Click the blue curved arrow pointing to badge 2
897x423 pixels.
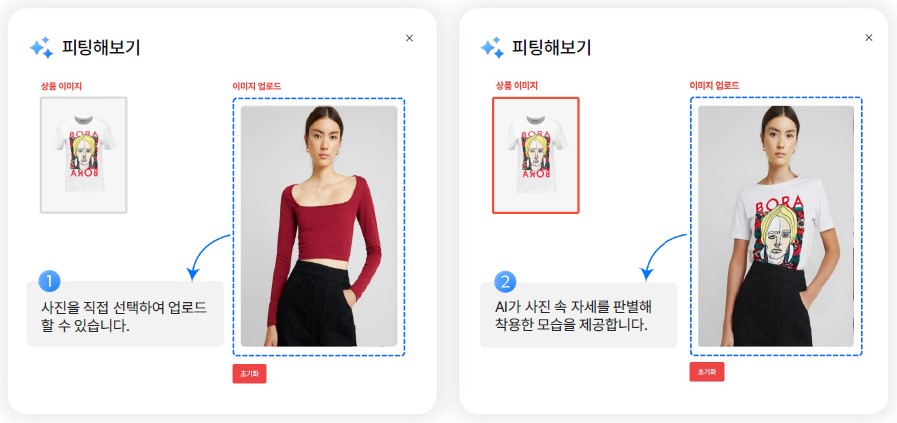pos(663,256)
